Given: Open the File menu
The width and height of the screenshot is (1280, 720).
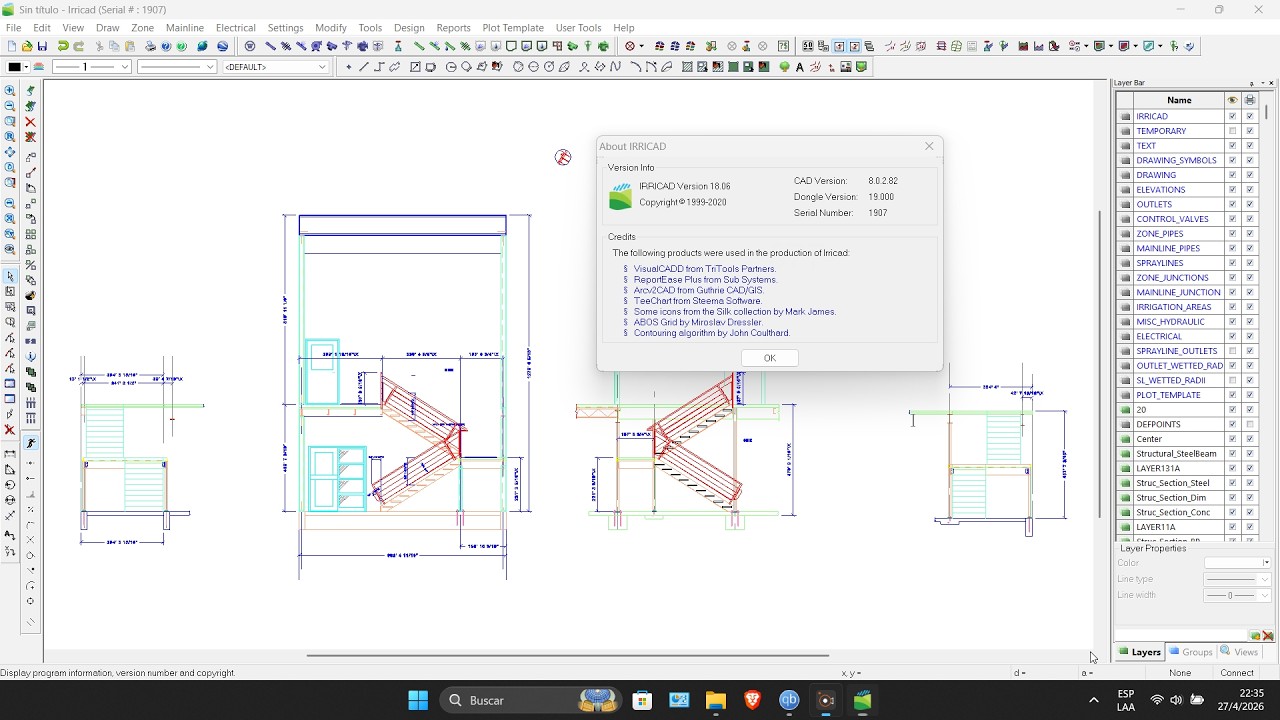Looking at the screenshot, I should (x=14, y=28).
